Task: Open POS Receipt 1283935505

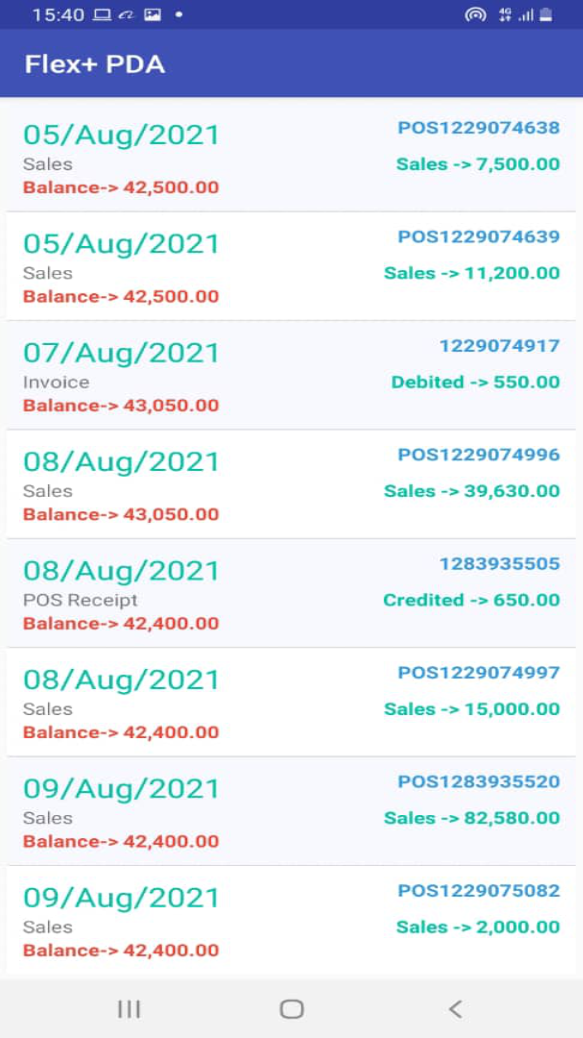Action: (x=291, y=593)
